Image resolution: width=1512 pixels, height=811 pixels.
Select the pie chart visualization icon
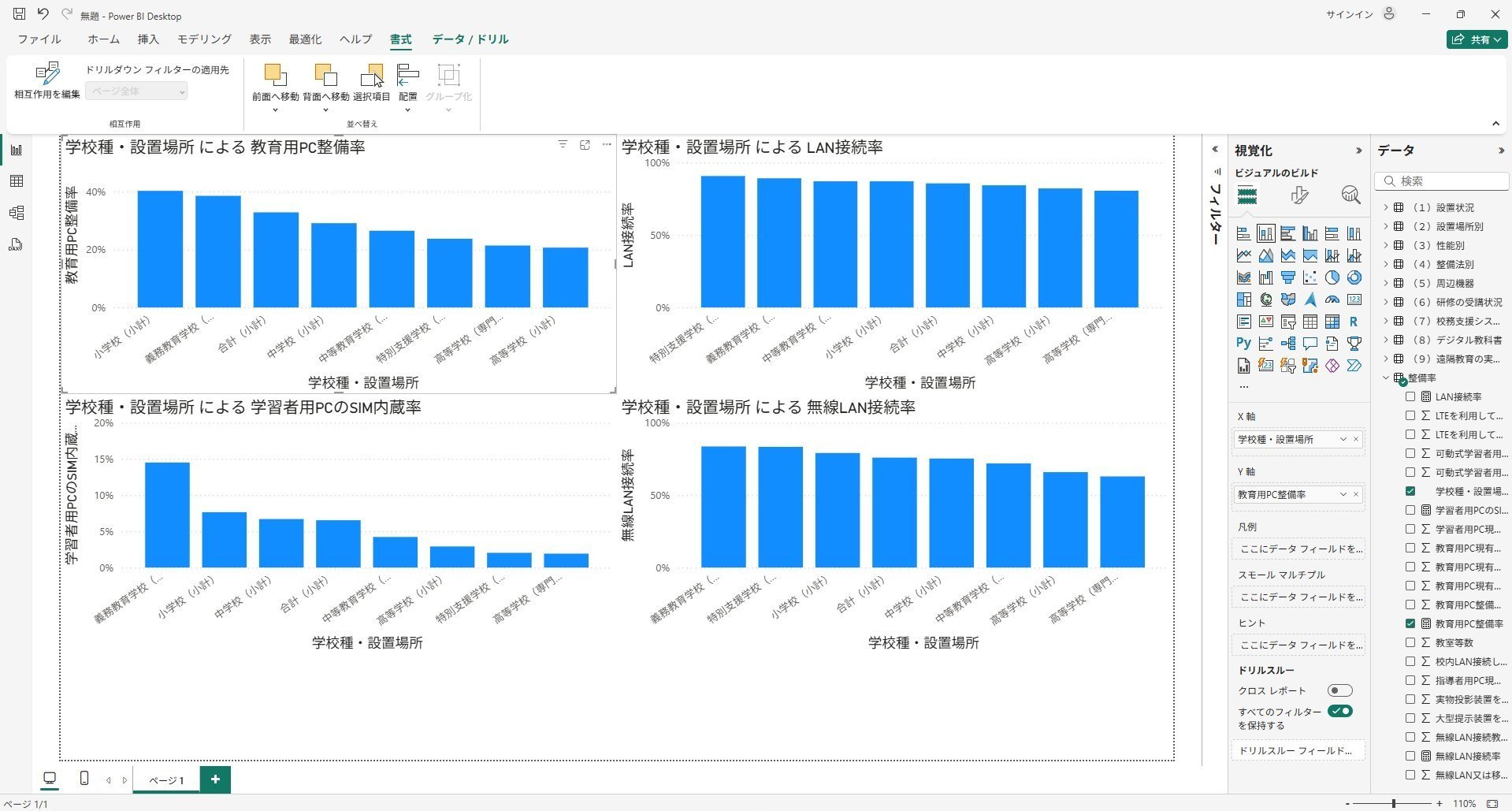[x=1332, y=277]
